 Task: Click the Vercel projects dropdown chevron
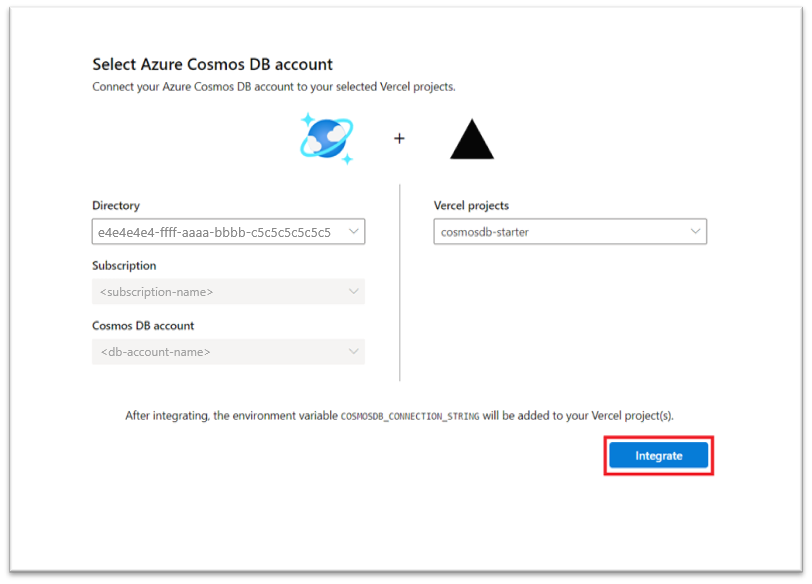695,231
